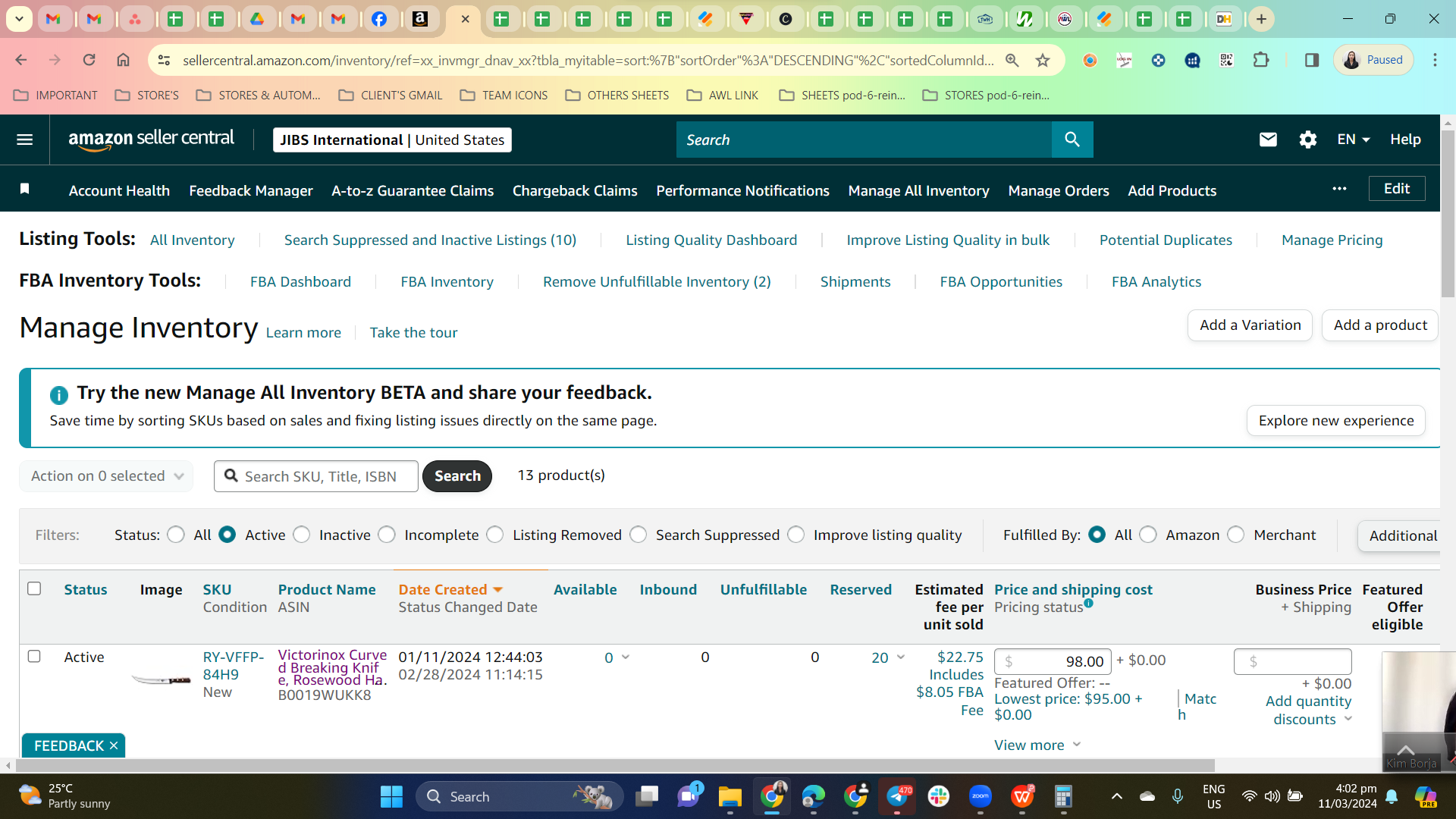The width and height of the screenshot is (1456, 819).
Task: Select Listing Removed radio button
Action: tap(495, 535)
